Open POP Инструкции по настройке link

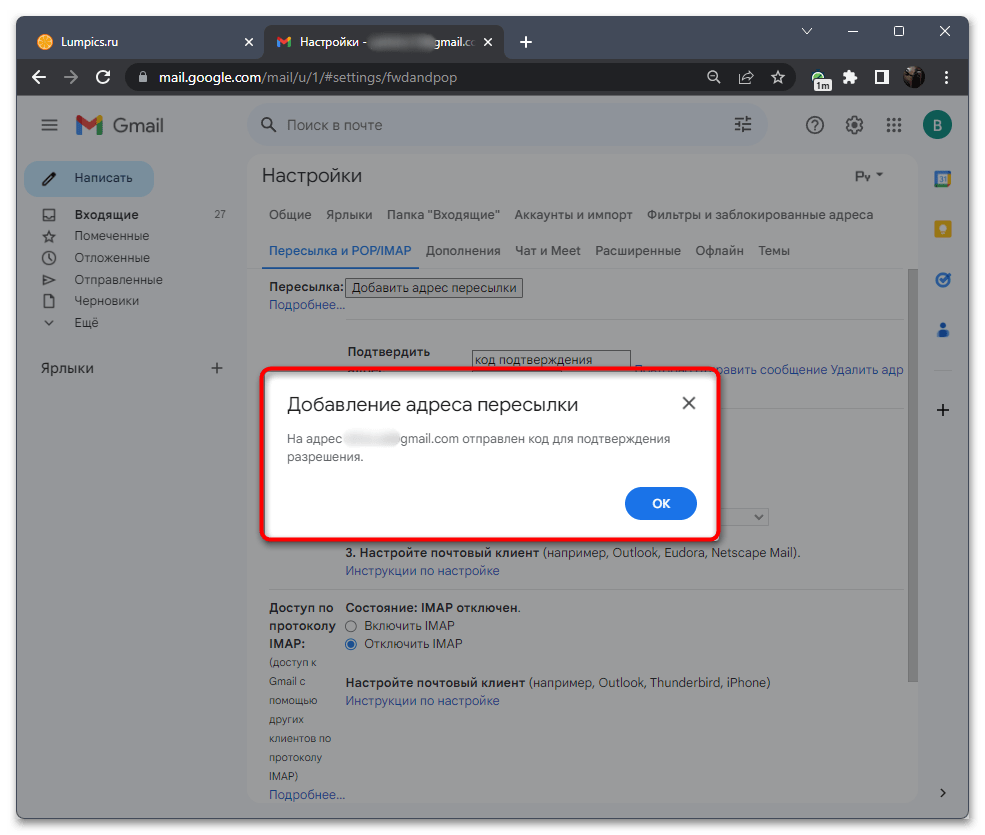[422, 571]
